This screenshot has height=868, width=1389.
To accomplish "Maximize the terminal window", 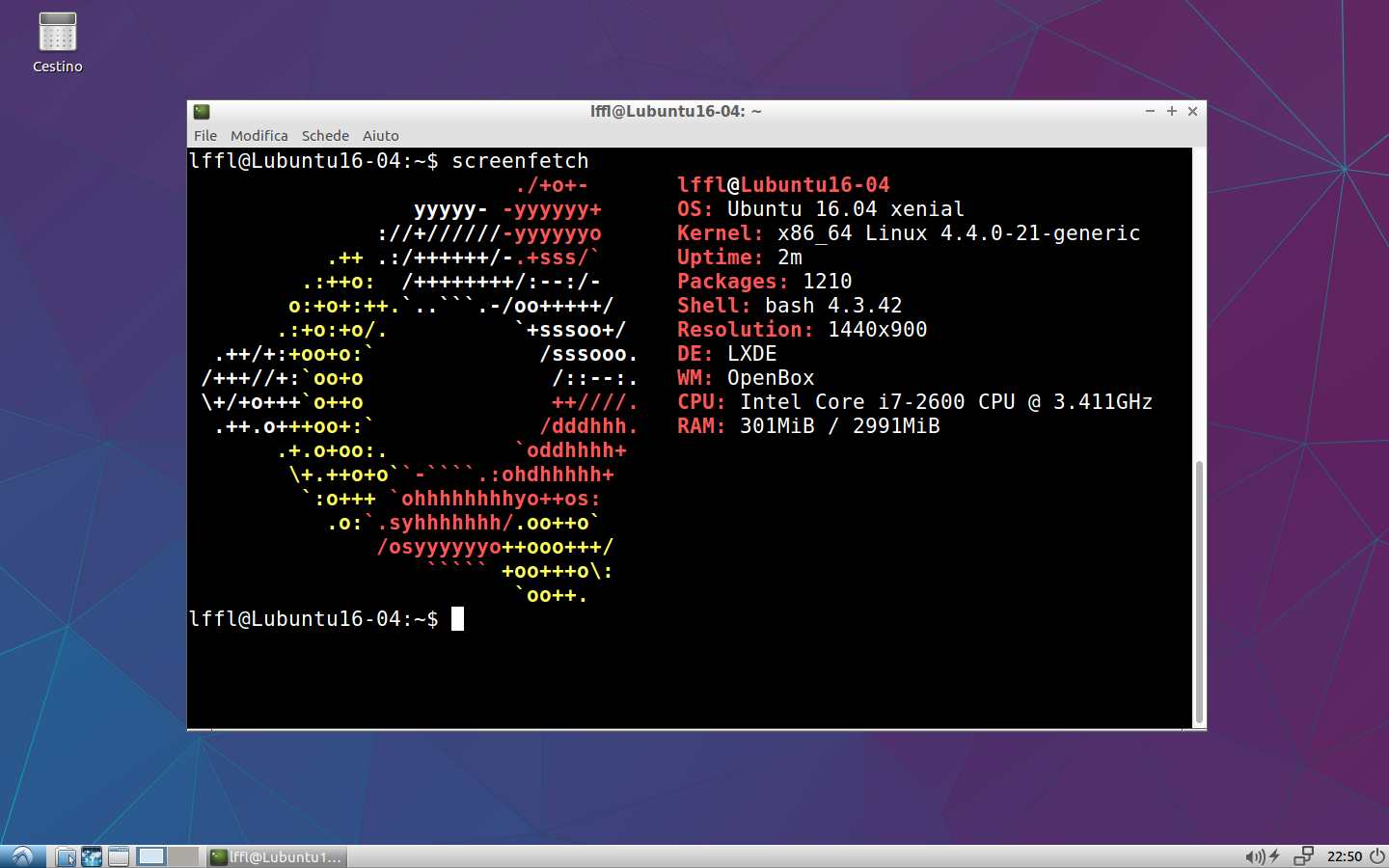I will (1171, 112).
